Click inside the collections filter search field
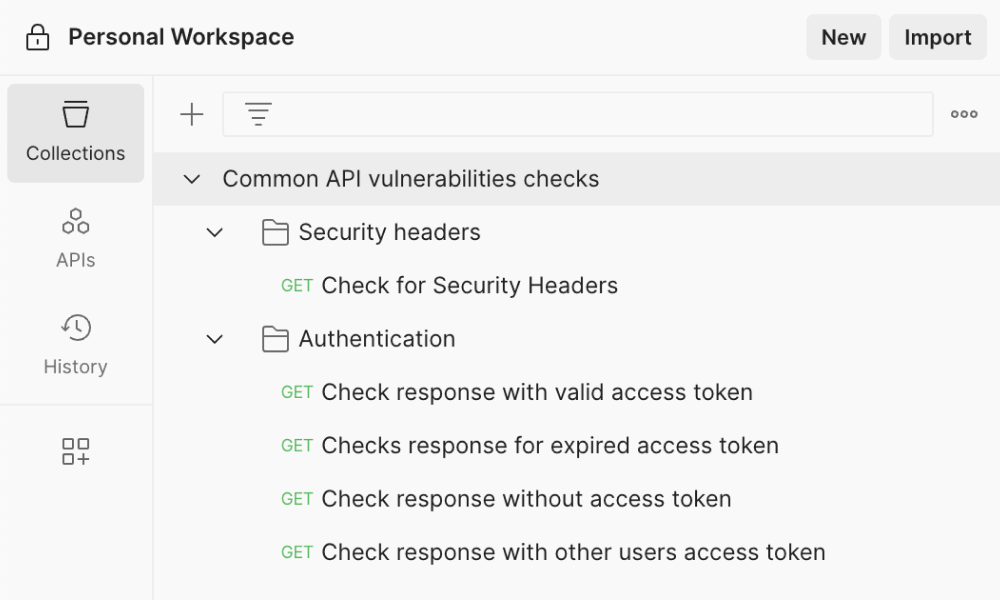Image resolution: width=1000 pixels, height=600 pixels. click(x=600, y=115)
